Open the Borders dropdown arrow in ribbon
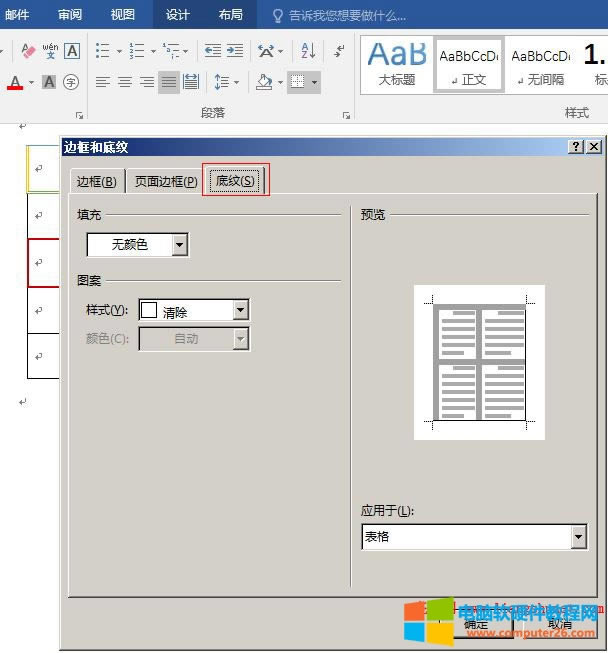Viewport: 608px width, 653px height. pyautogui.click(x=314, y=82)
